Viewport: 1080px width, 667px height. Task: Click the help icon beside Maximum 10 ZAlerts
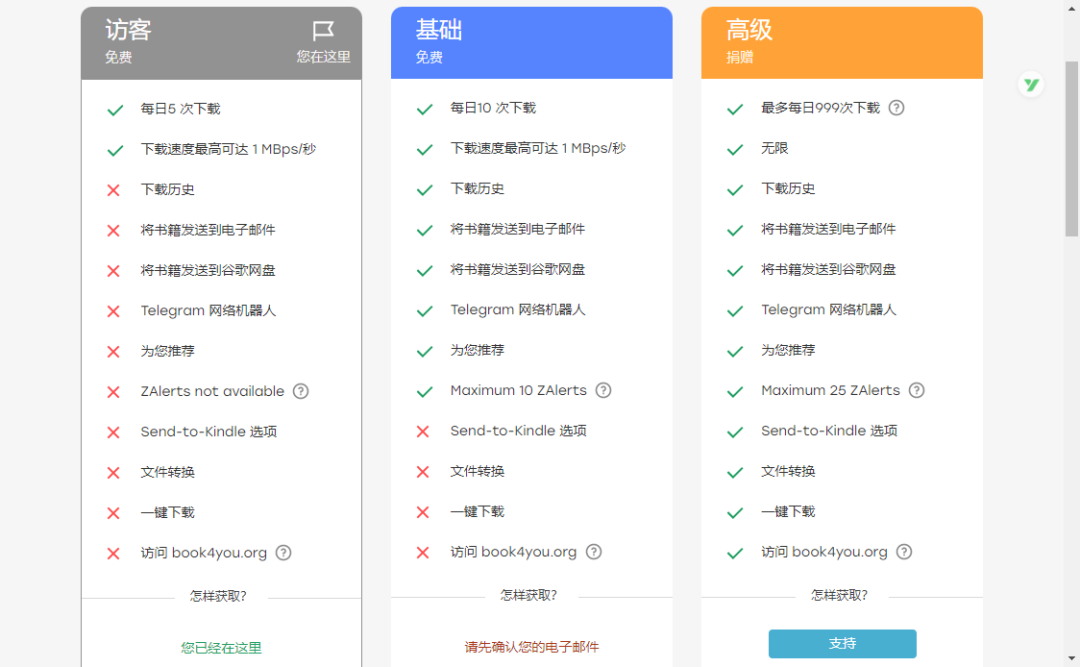point(603,391)
